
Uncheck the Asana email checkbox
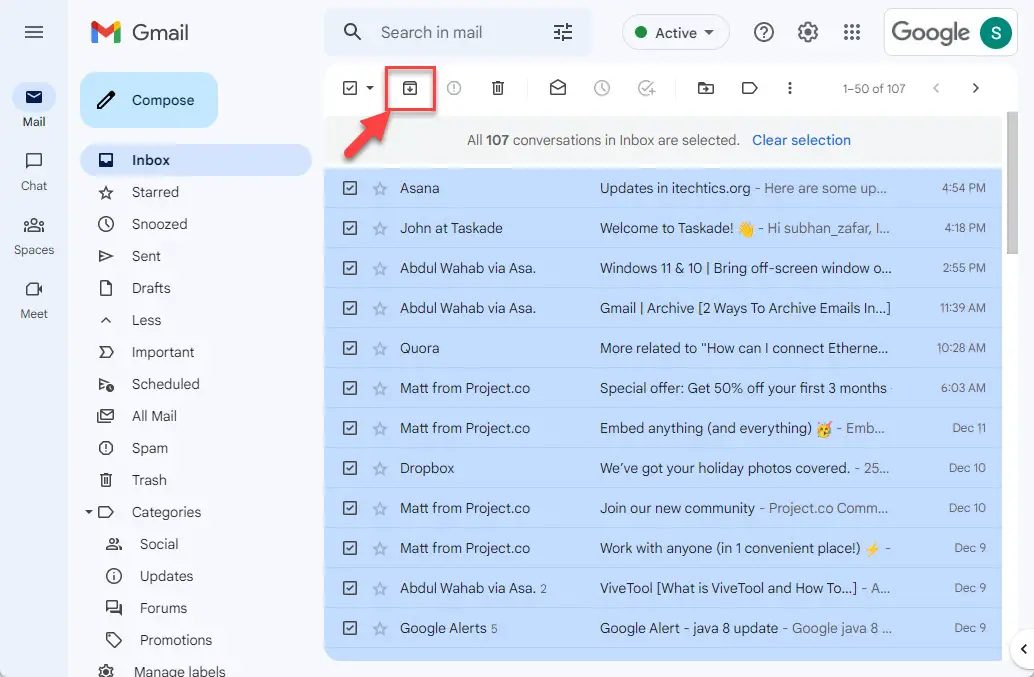point(350,188)
